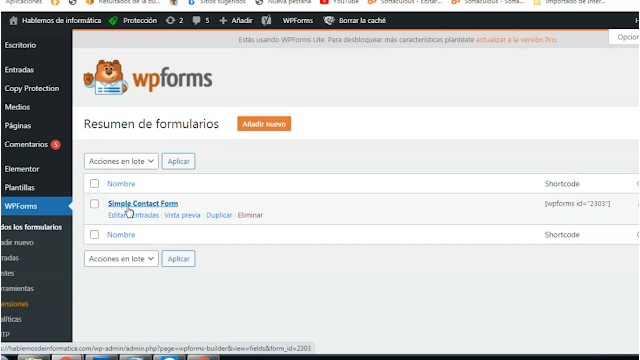
Task: Open Medios in the sidebar menu
Action: 17,107
